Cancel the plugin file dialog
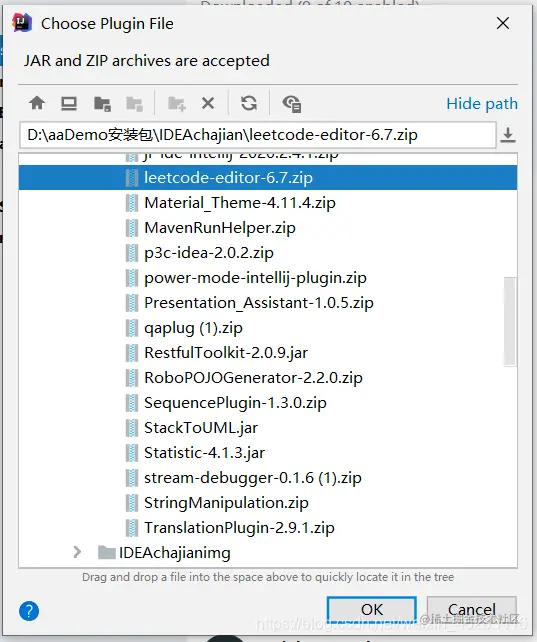 [x=472, y=610]
